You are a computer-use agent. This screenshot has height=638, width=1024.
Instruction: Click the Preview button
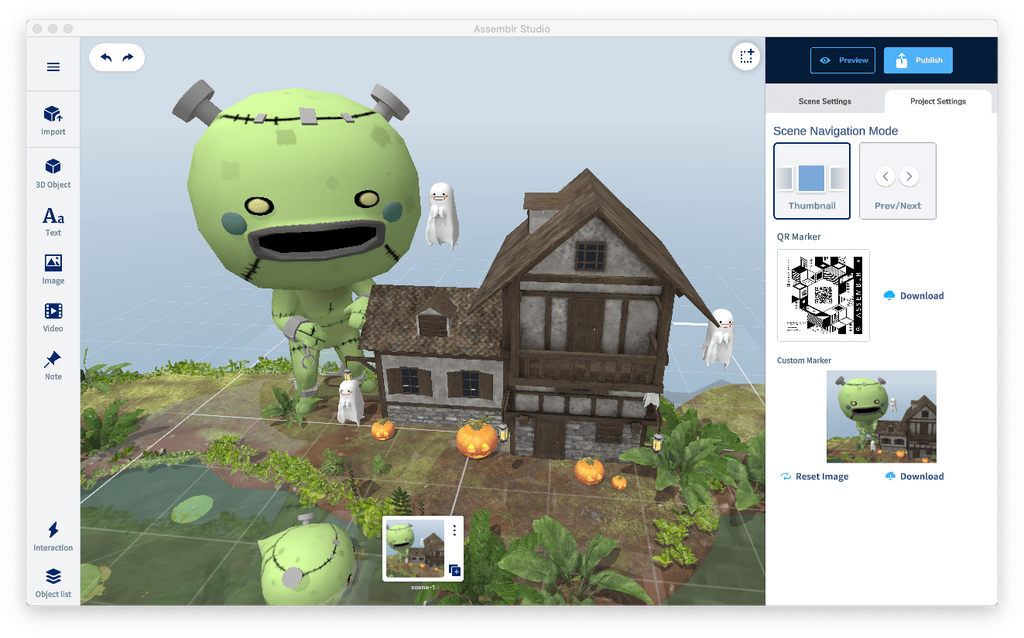(842, 60)
